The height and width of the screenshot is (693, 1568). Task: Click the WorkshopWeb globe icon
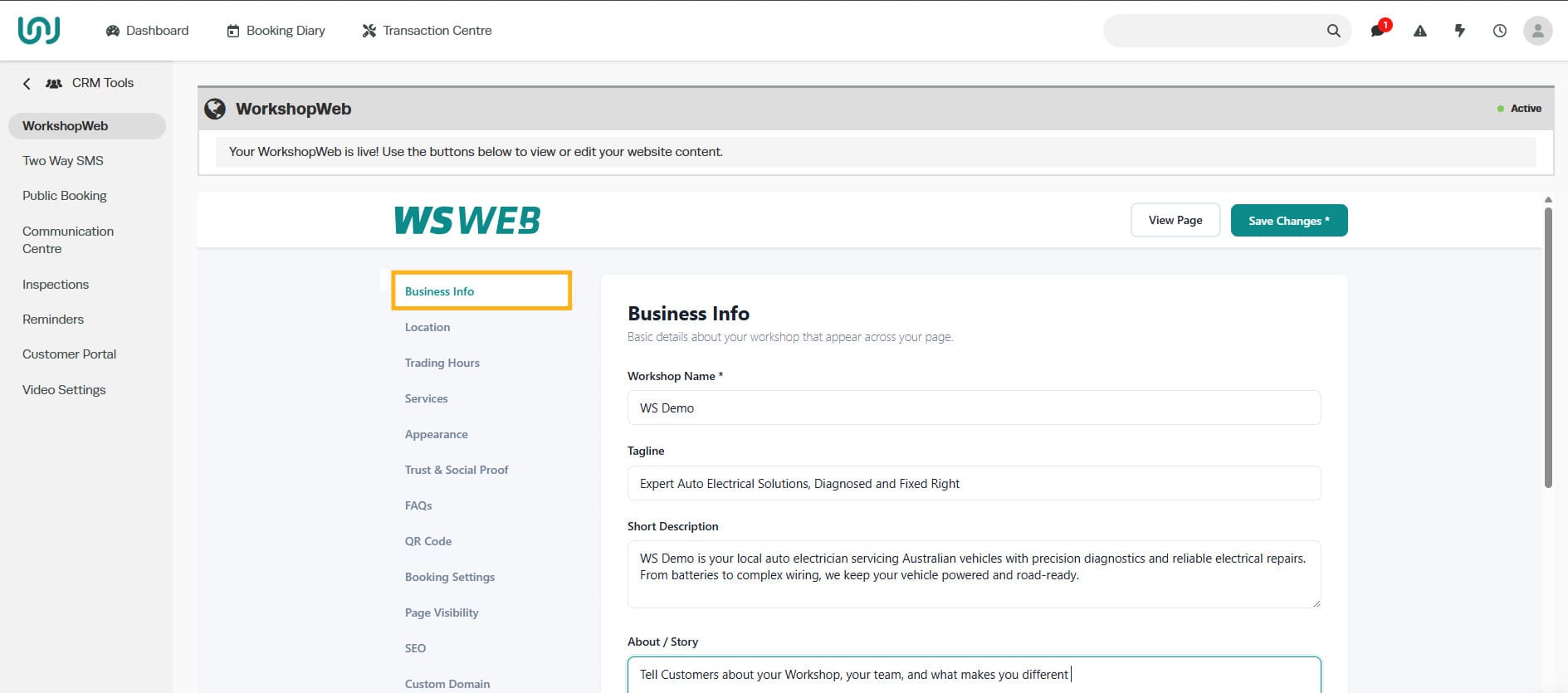point(215,109)
